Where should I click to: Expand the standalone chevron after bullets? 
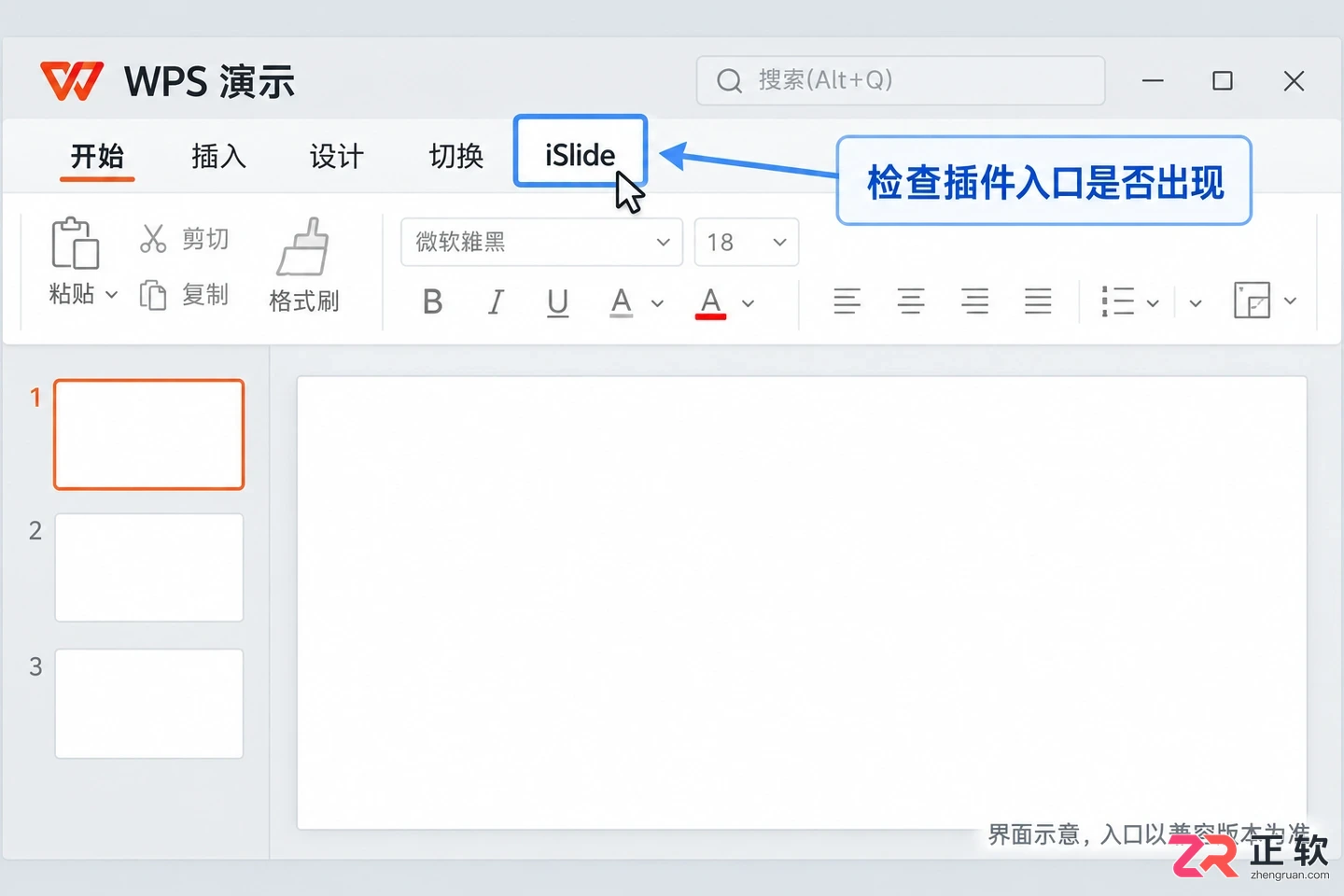point(1196,303)
